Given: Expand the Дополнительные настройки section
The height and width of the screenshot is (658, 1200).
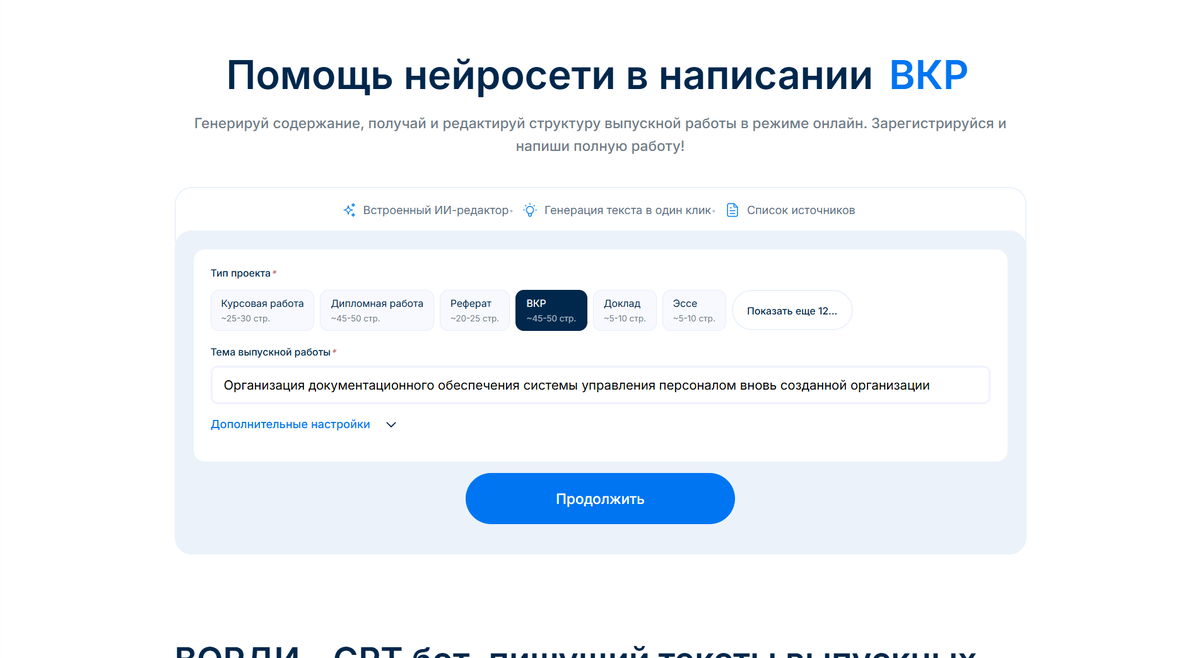Looking at the screenshot, I should [290, 424].
